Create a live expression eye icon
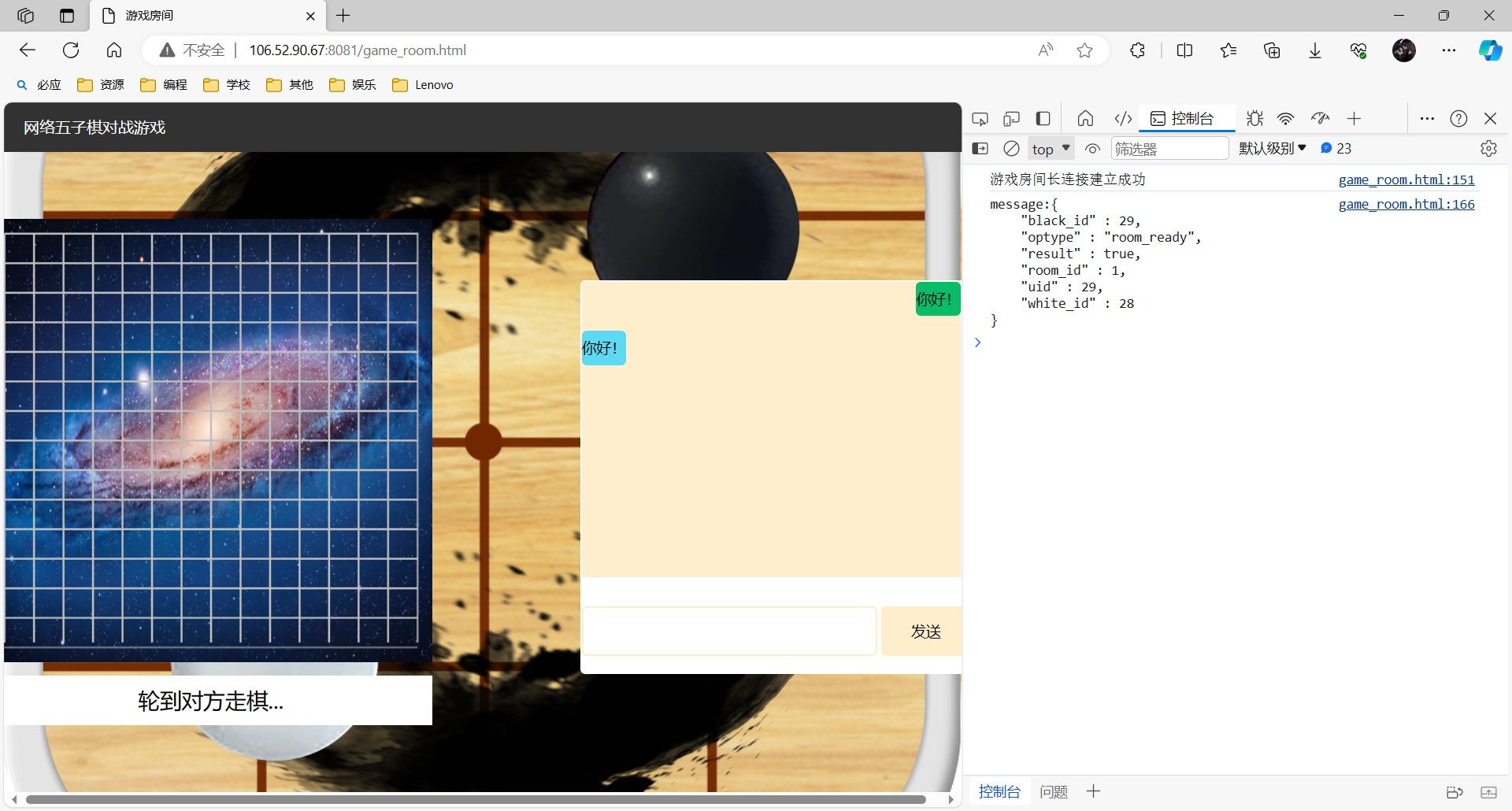 pyautogui.click(x=1092, y=149)
